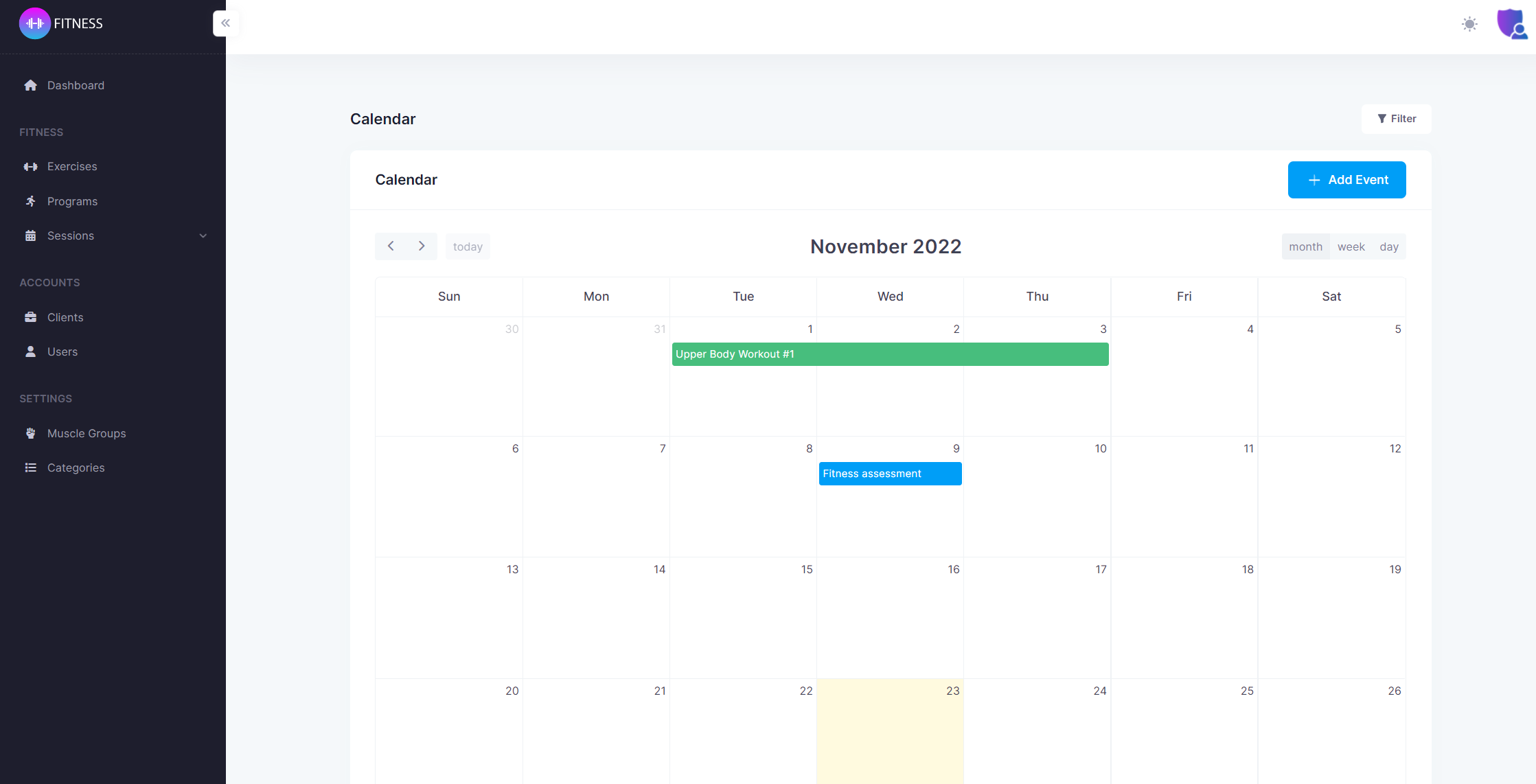
Task: Select the month view tab
Action: 1305,246
